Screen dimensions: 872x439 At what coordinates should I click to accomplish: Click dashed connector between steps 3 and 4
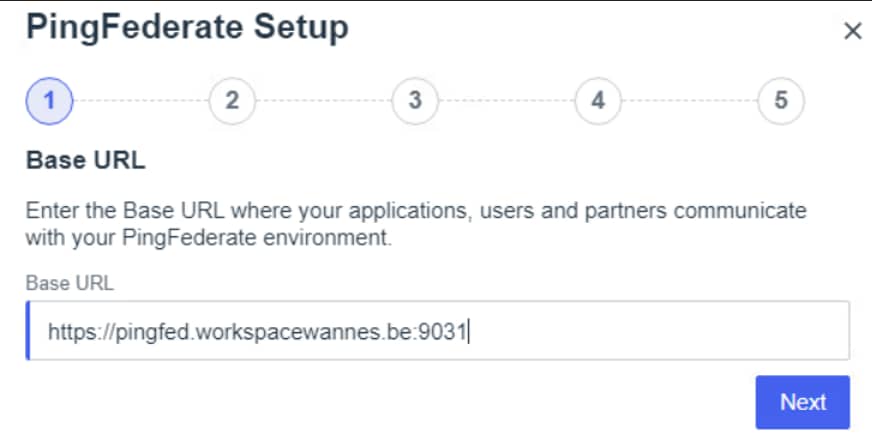506,101
